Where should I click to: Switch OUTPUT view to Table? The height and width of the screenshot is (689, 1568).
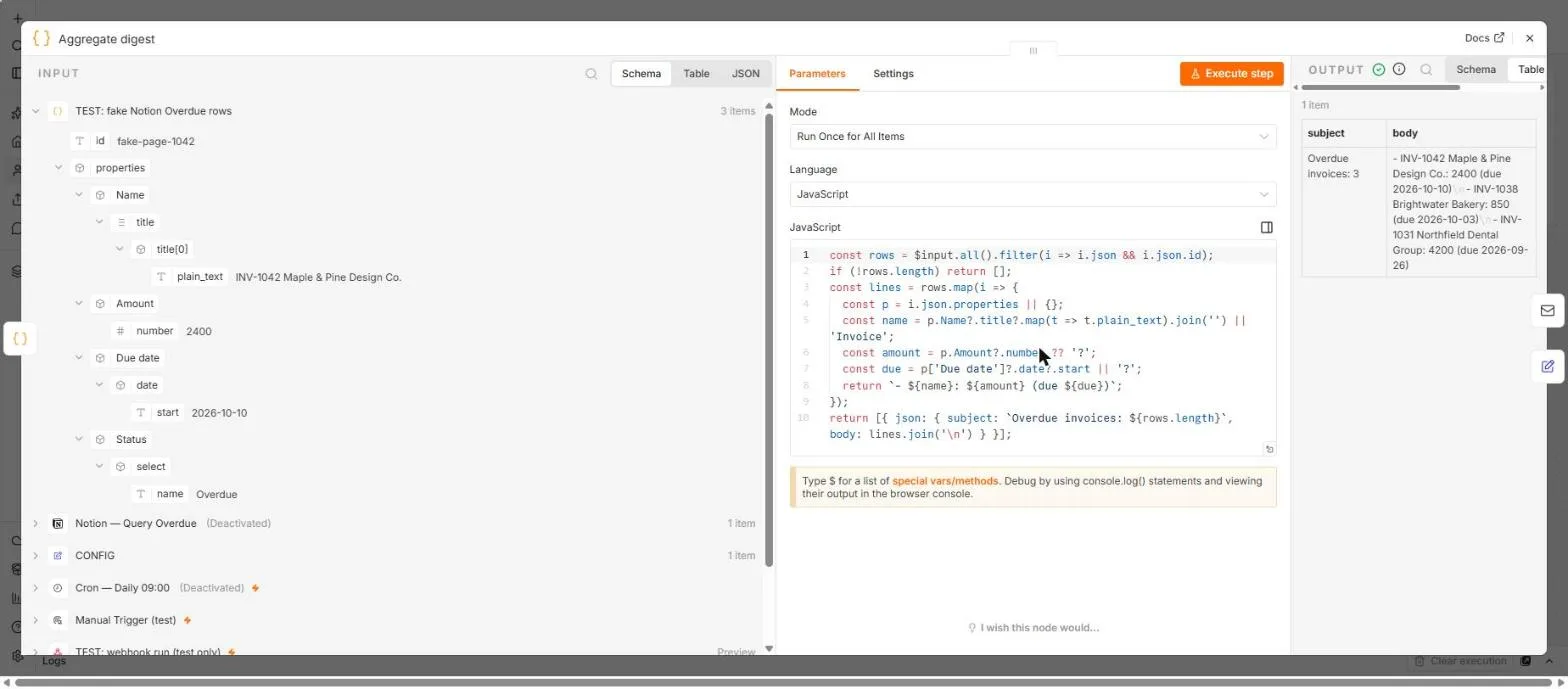[1530, 69]
